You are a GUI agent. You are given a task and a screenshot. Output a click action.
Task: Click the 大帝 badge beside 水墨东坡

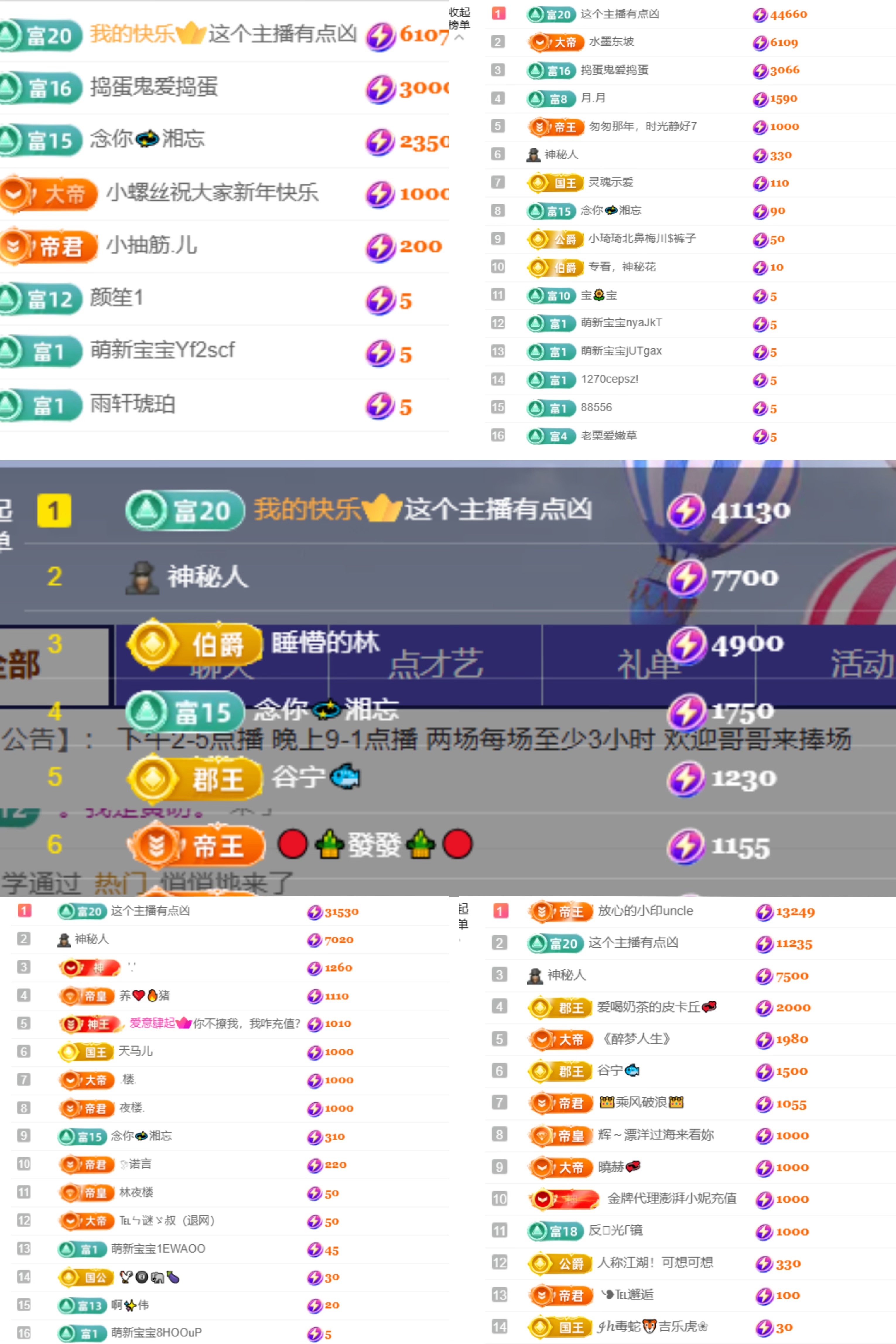(x=555, y=42)
